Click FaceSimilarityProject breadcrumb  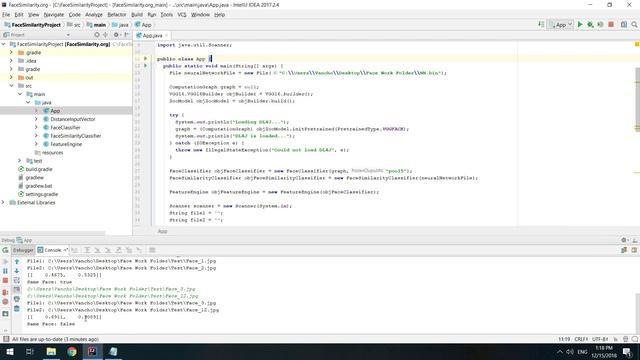32,25
